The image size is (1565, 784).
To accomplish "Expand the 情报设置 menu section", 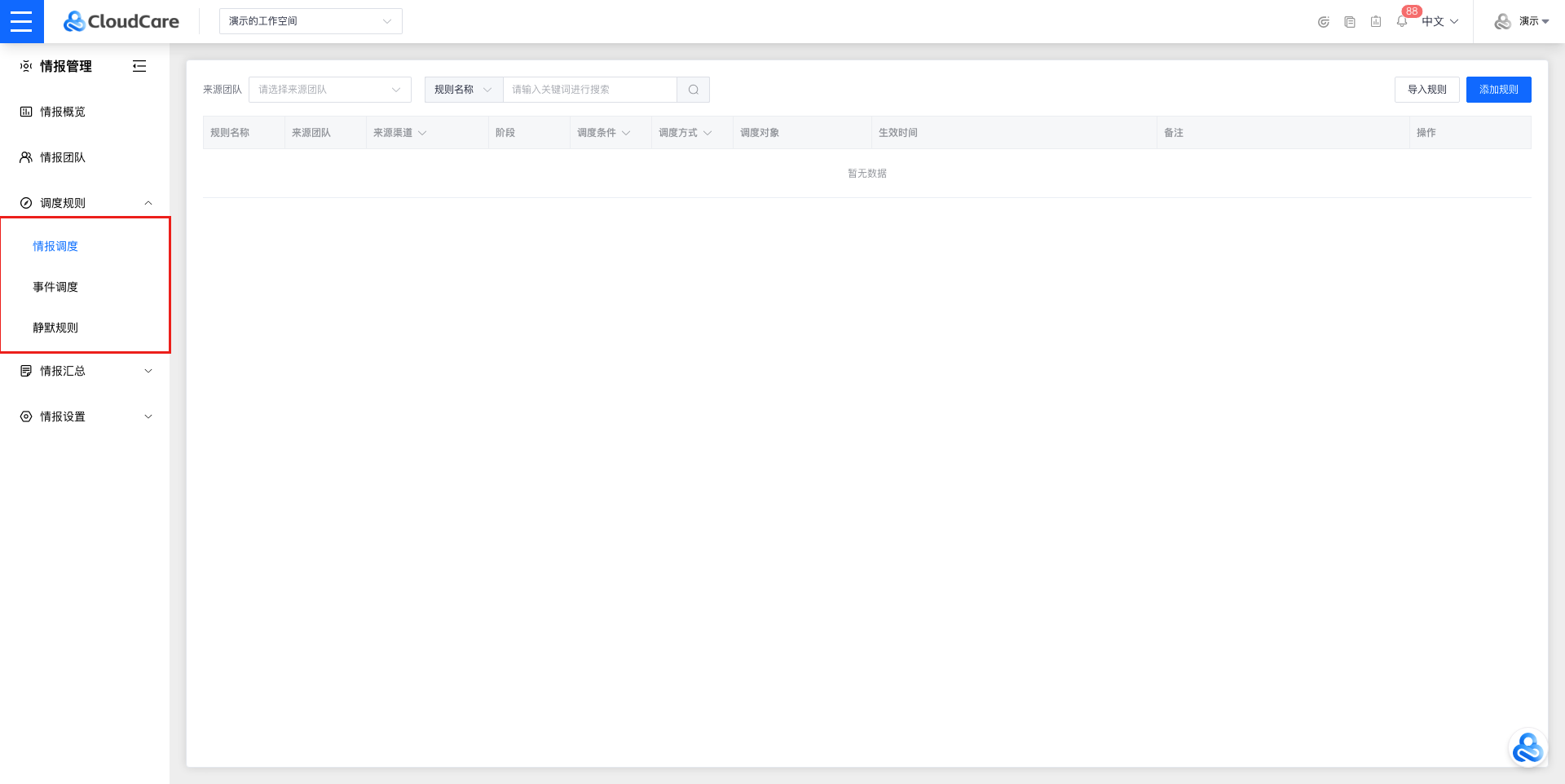I will [x=85, y=416].
